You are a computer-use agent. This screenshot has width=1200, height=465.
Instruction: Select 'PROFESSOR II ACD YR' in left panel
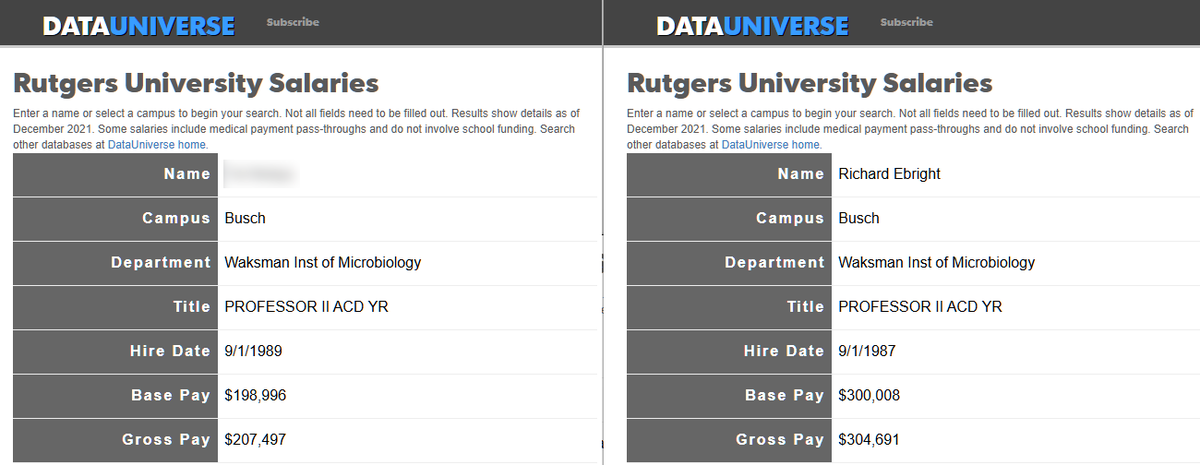pyautogui.click(x=306, y=307)
